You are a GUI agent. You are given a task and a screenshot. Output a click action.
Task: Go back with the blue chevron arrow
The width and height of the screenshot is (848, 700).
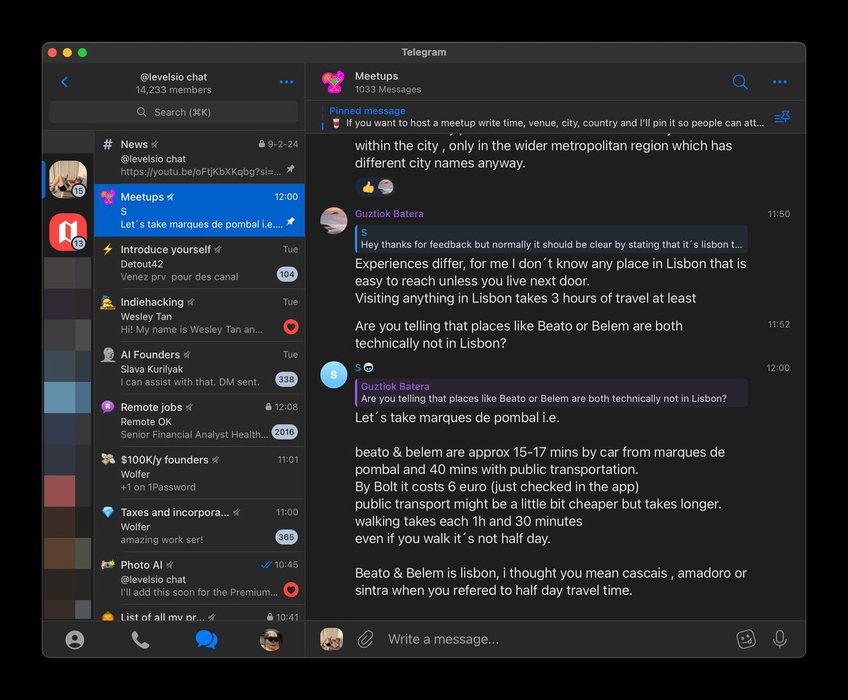coord(64,82)
